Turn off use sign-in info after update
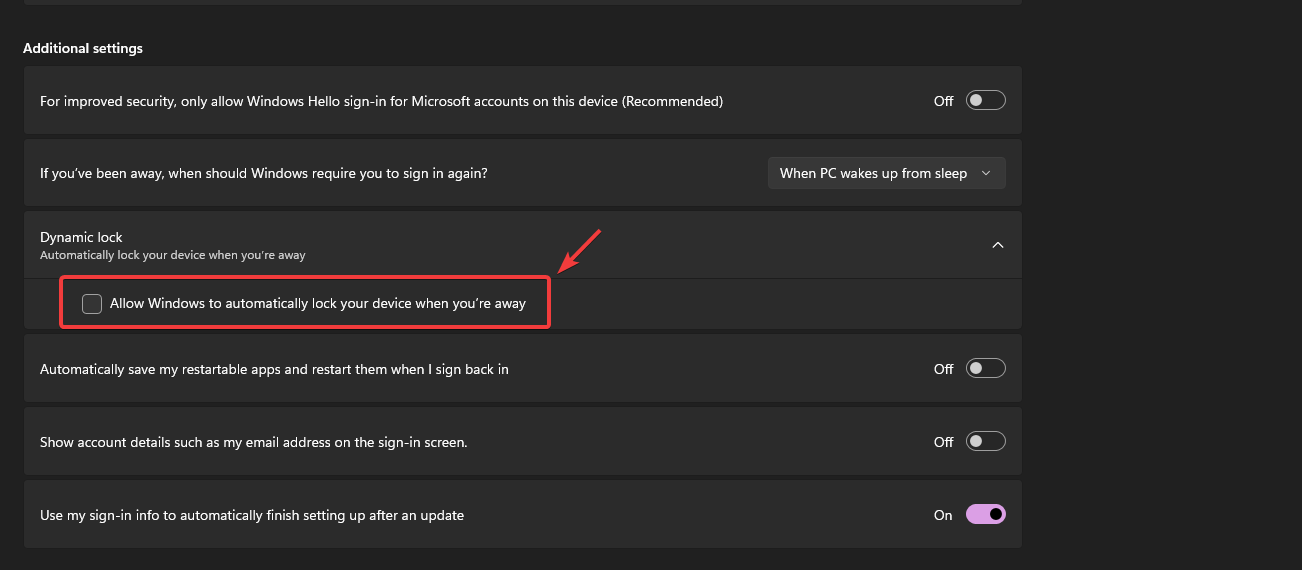Viewport: 1302px width, 570px height. tap(985, 515)
